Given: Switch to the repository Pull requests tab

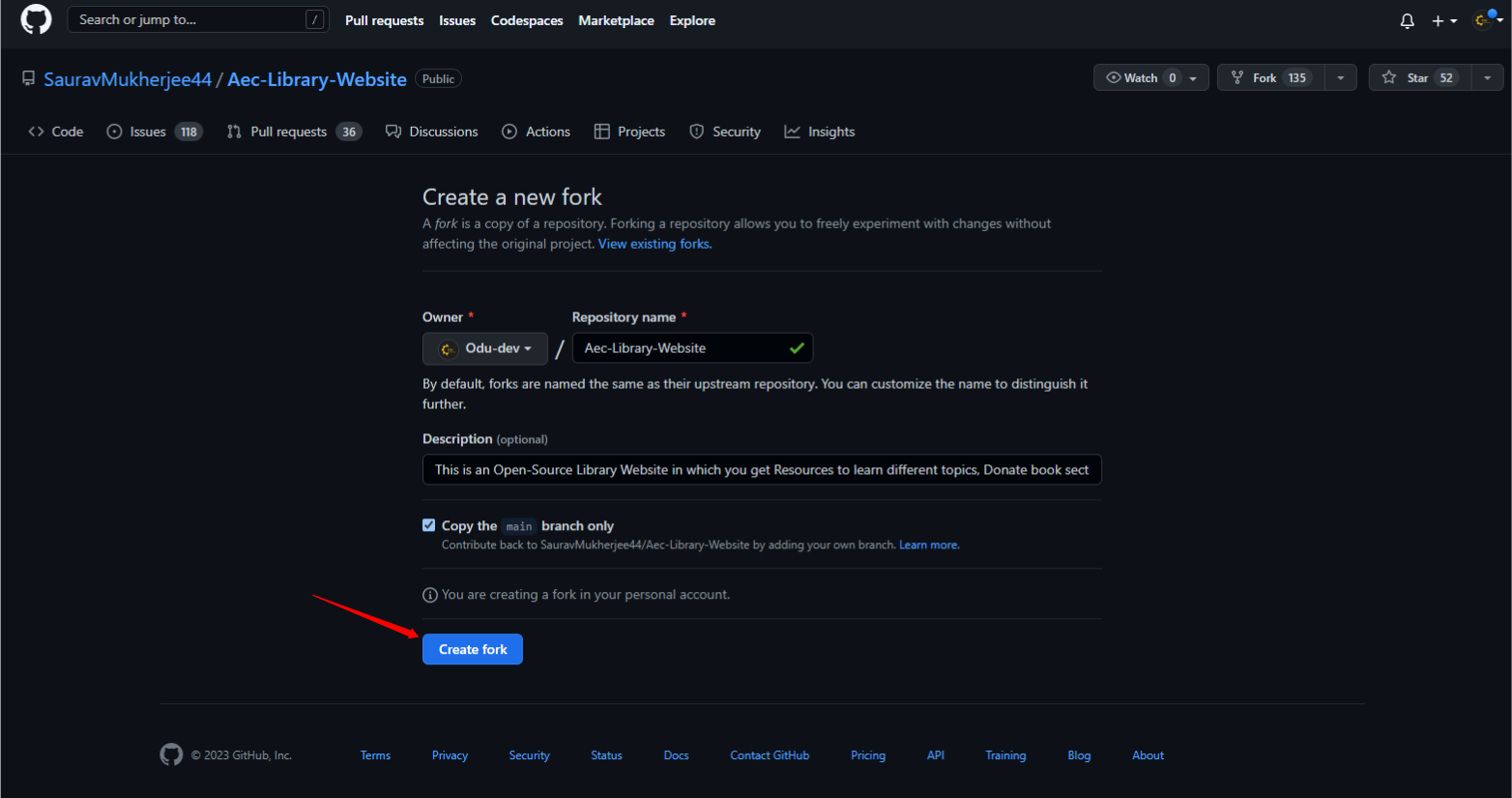Looking at the screenshot, I should (x=294, y=132).
